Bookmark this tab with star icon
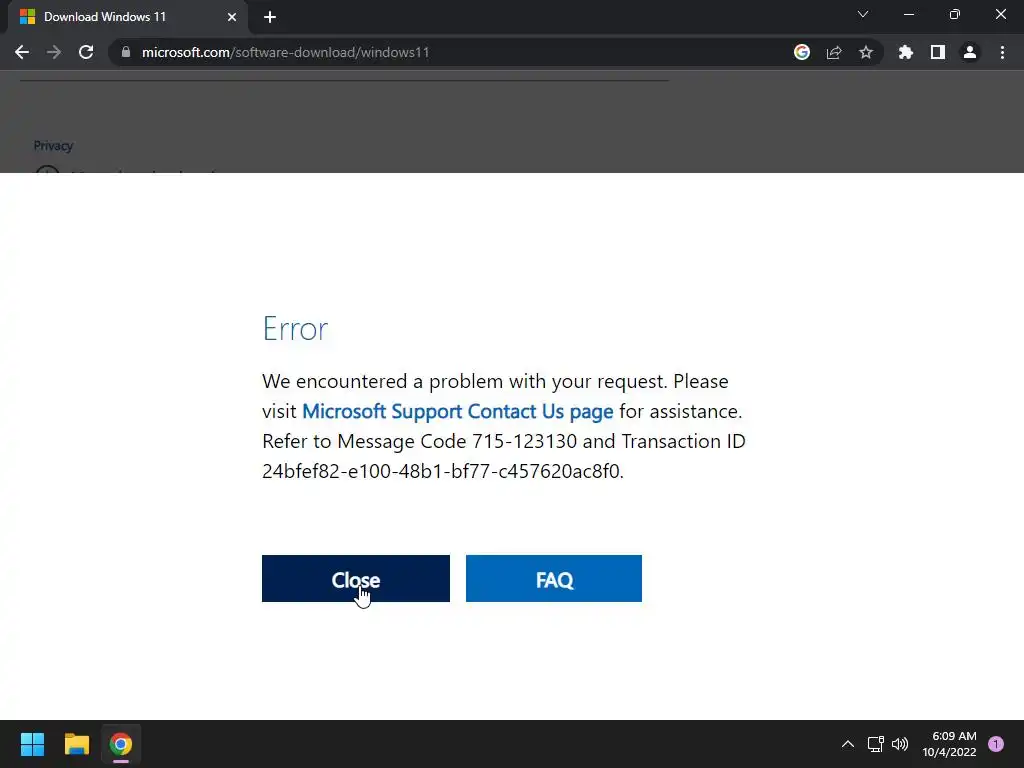The width and height of the screenshot is (1024, 768). (866, 52)
